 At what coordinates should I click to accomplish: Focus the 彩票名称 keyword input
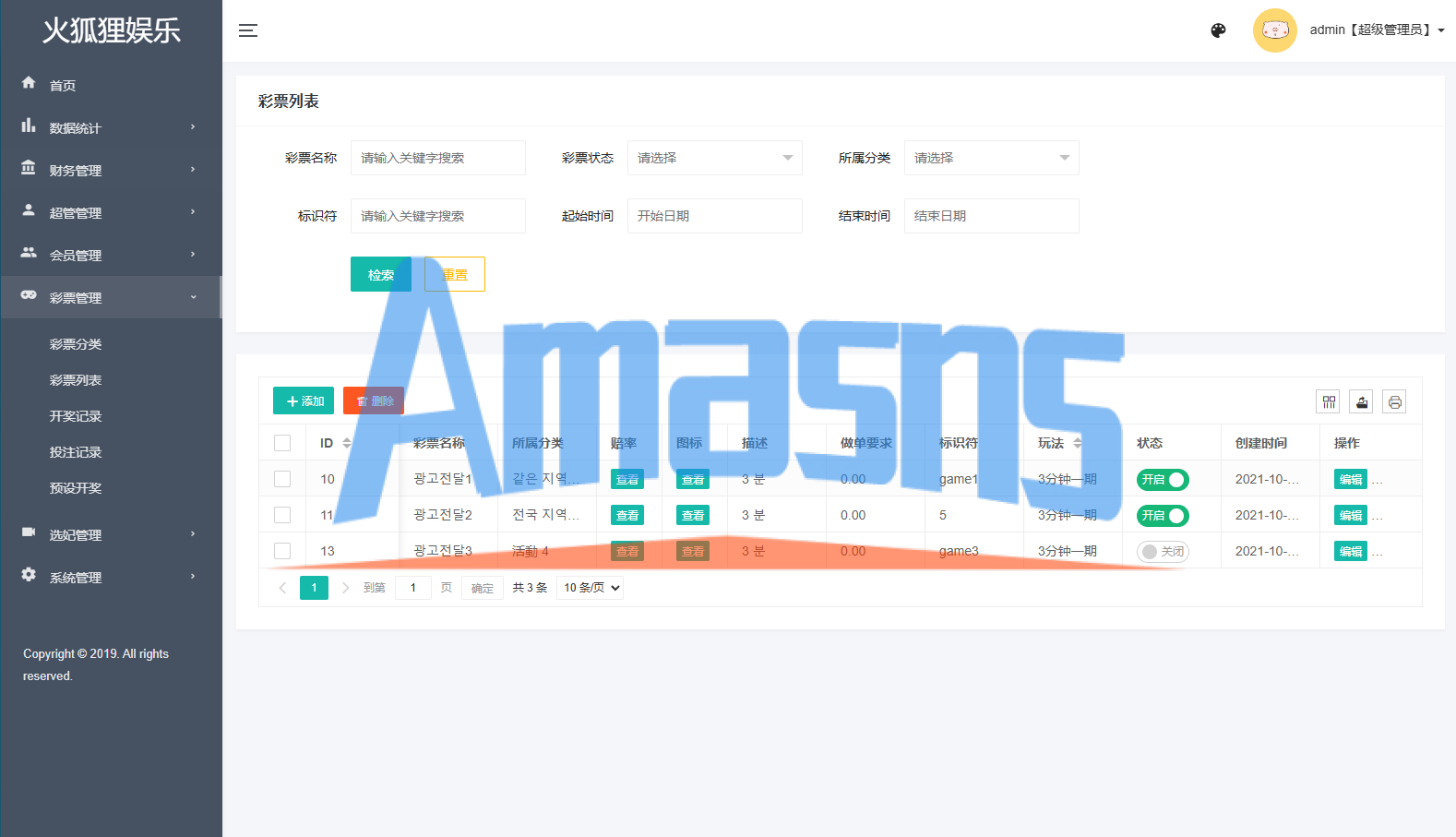(438, 158)
